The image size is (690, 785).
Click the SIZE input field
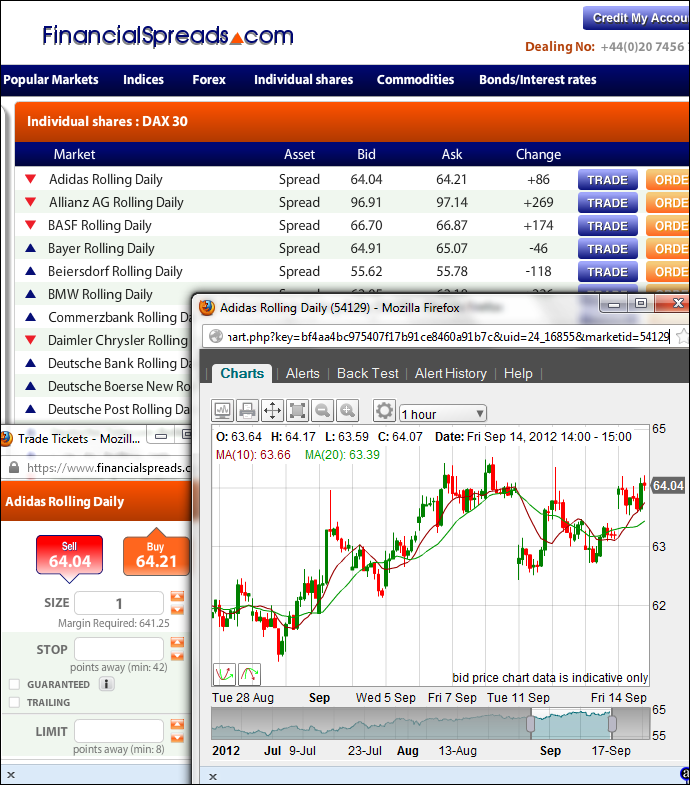pyautogui.click(x=119, y=603)
